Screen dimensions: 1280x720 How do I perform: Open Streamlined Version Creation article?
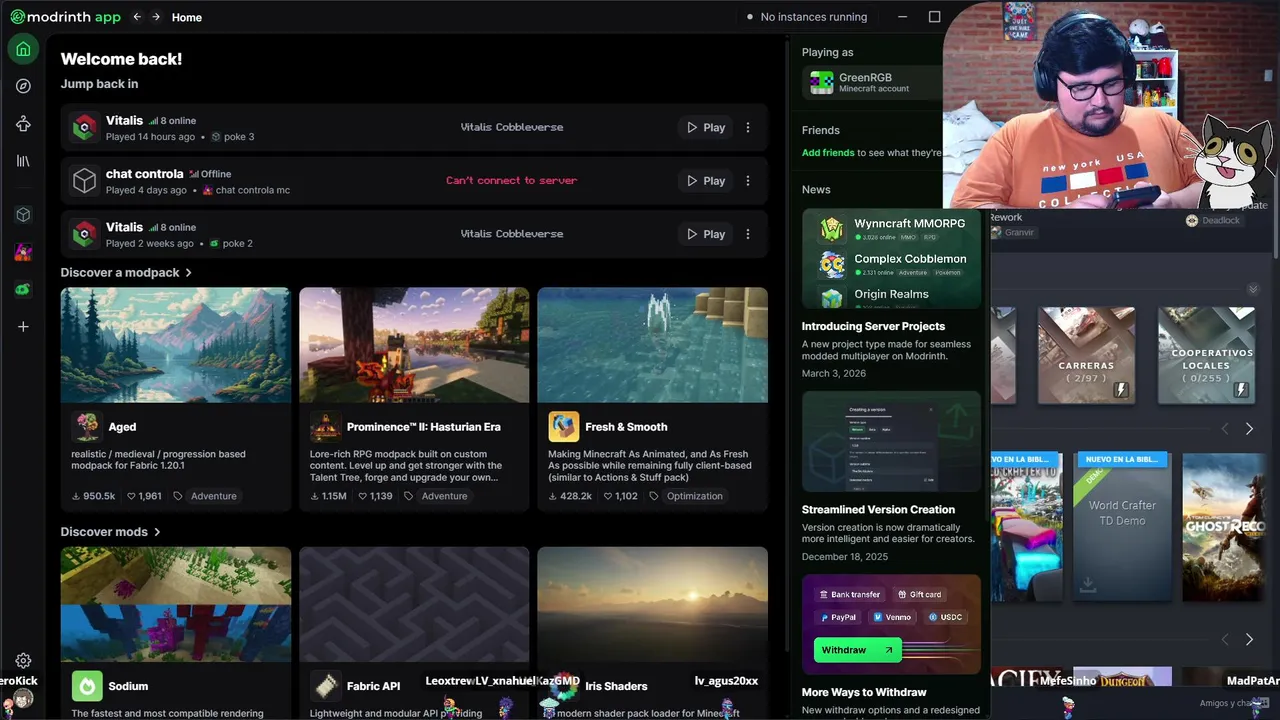coord(878,509)
